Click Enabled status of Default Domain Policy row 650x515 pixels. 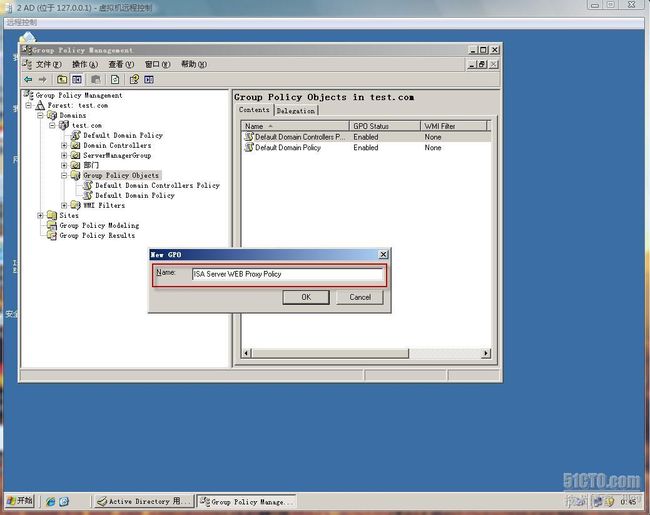click(x=366, y=147)
